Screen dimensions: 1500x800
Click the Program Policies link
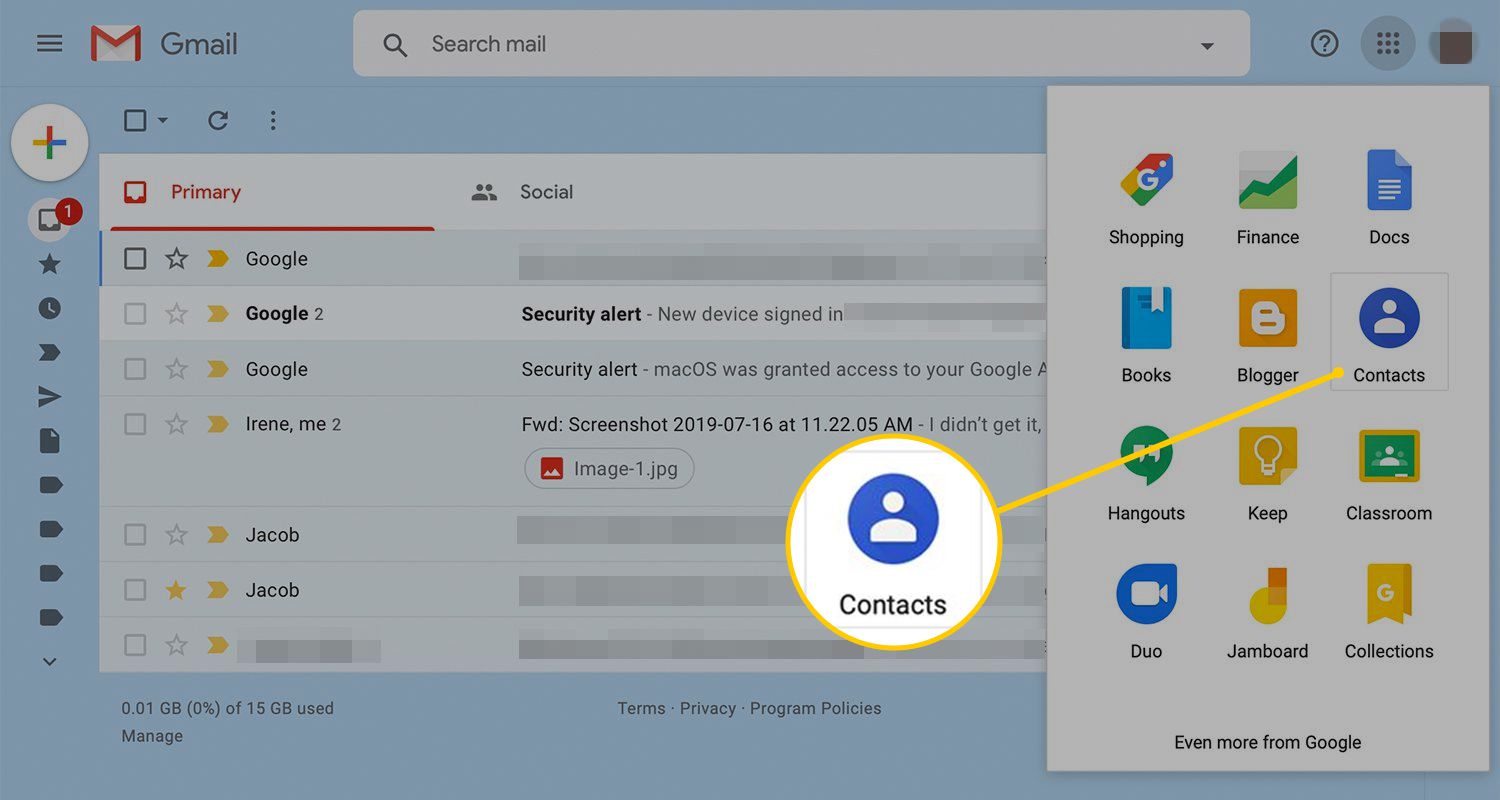[x=816, y=708]
